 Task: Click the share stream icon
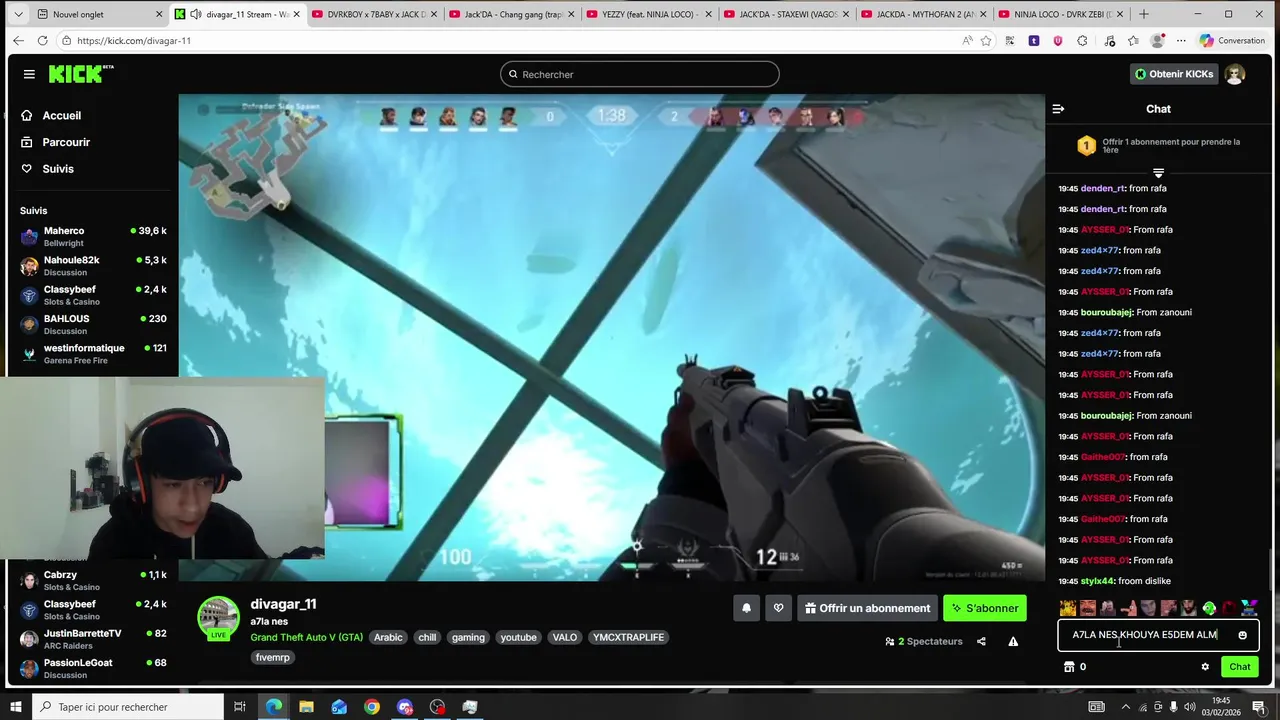(981, 641)
